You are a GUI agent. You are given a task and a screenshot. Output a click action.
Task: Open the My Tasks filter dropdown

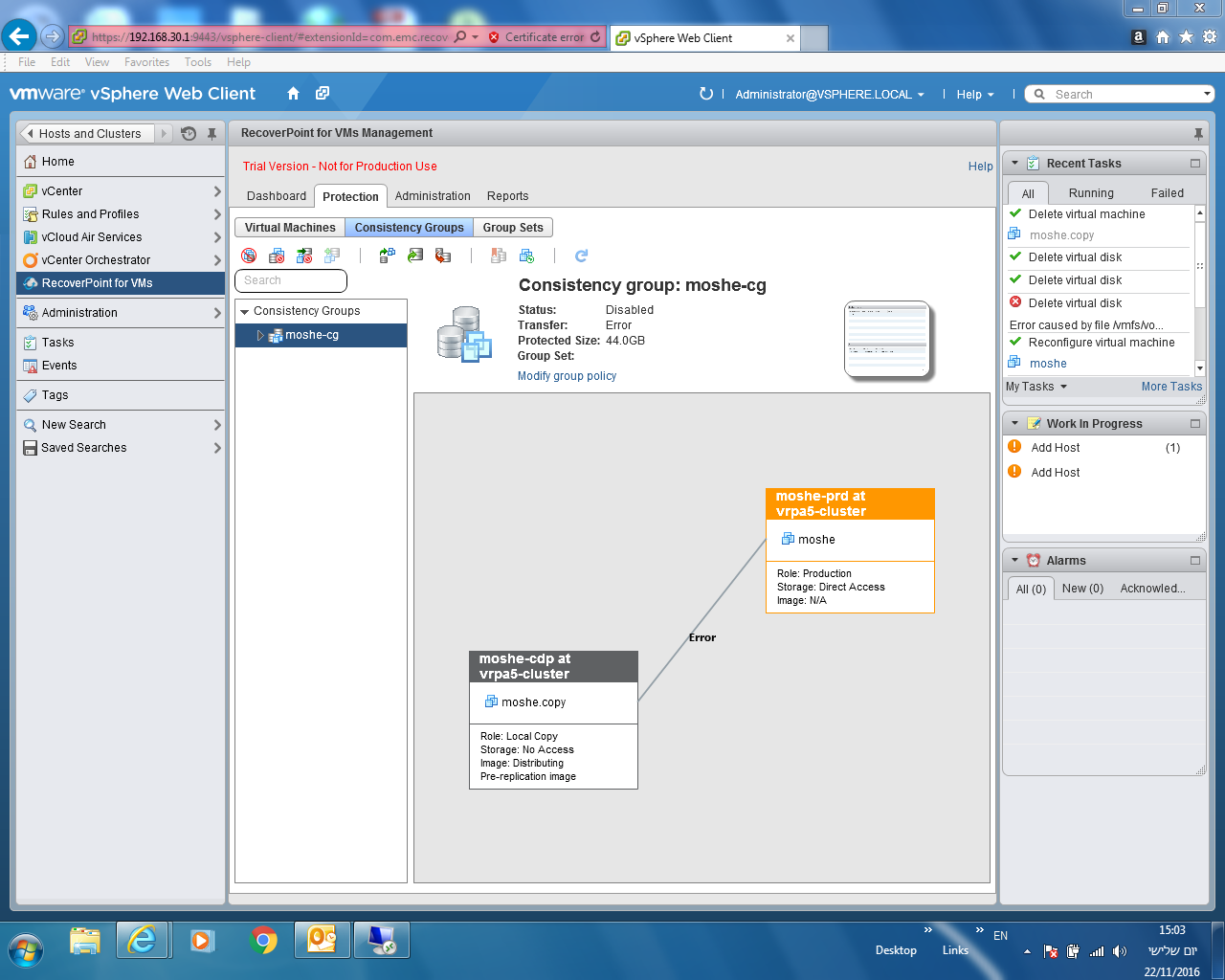(x=1036, y=387)
